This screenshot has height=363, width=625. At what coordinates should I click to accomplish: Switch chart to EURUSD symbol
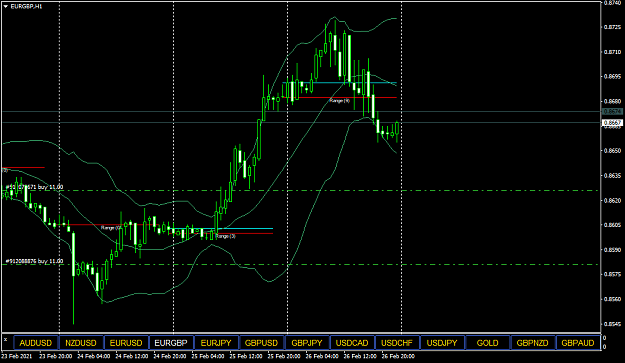[x=126, y=343]
